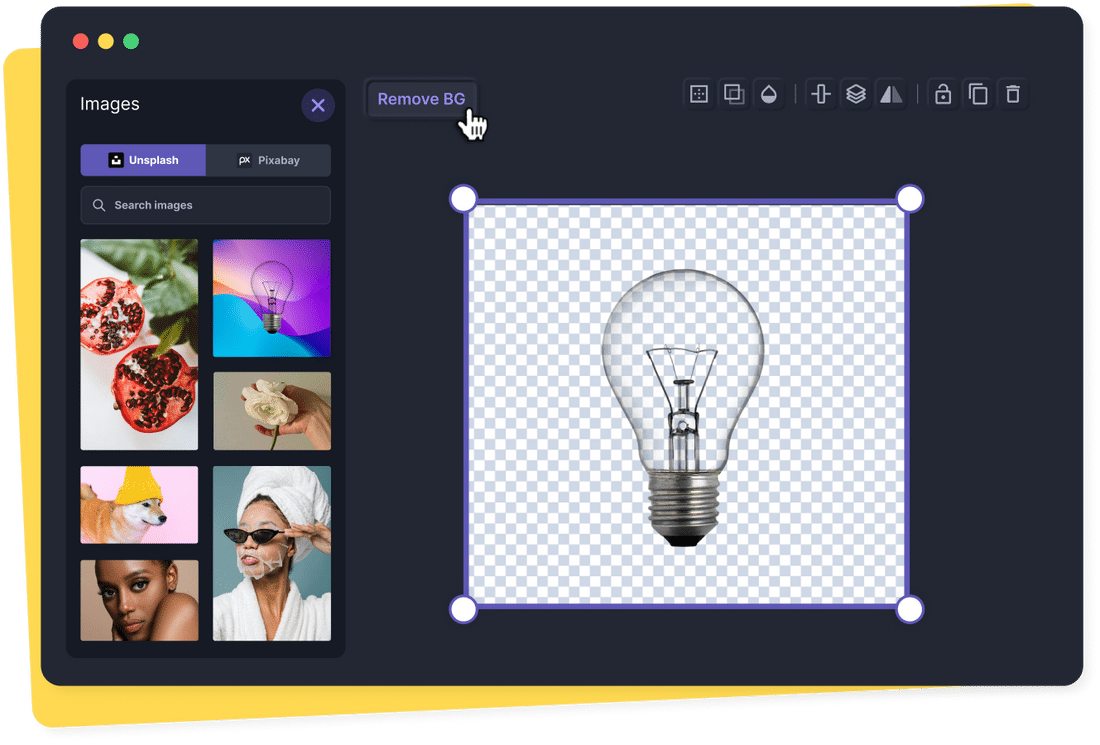
Task: Click the top-left resize handle of the image
Action: pyautogui.click(x=463, y=199)
